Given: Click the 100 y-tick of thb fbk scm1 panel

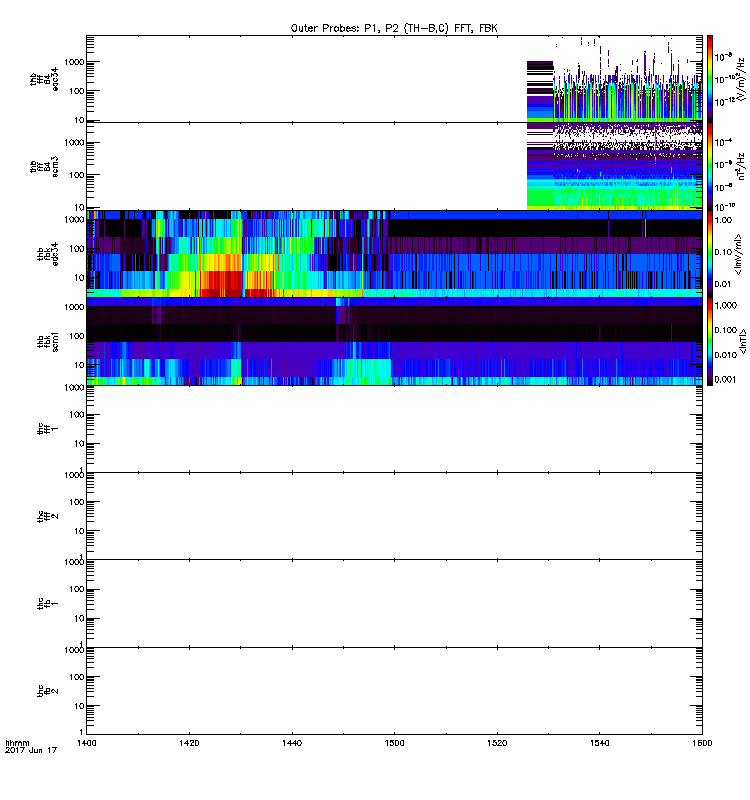Looking at the screenshot, I should tap(77, 336).
